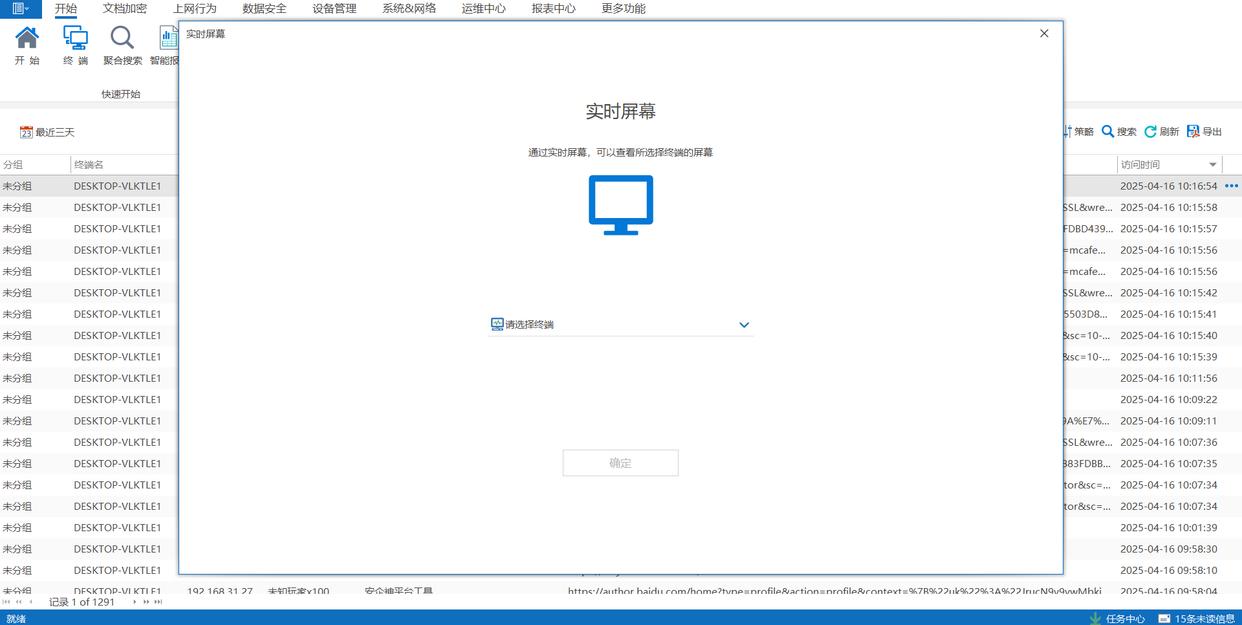Open the three-dot menu on first row
1242x625 pixels.
1232,186
